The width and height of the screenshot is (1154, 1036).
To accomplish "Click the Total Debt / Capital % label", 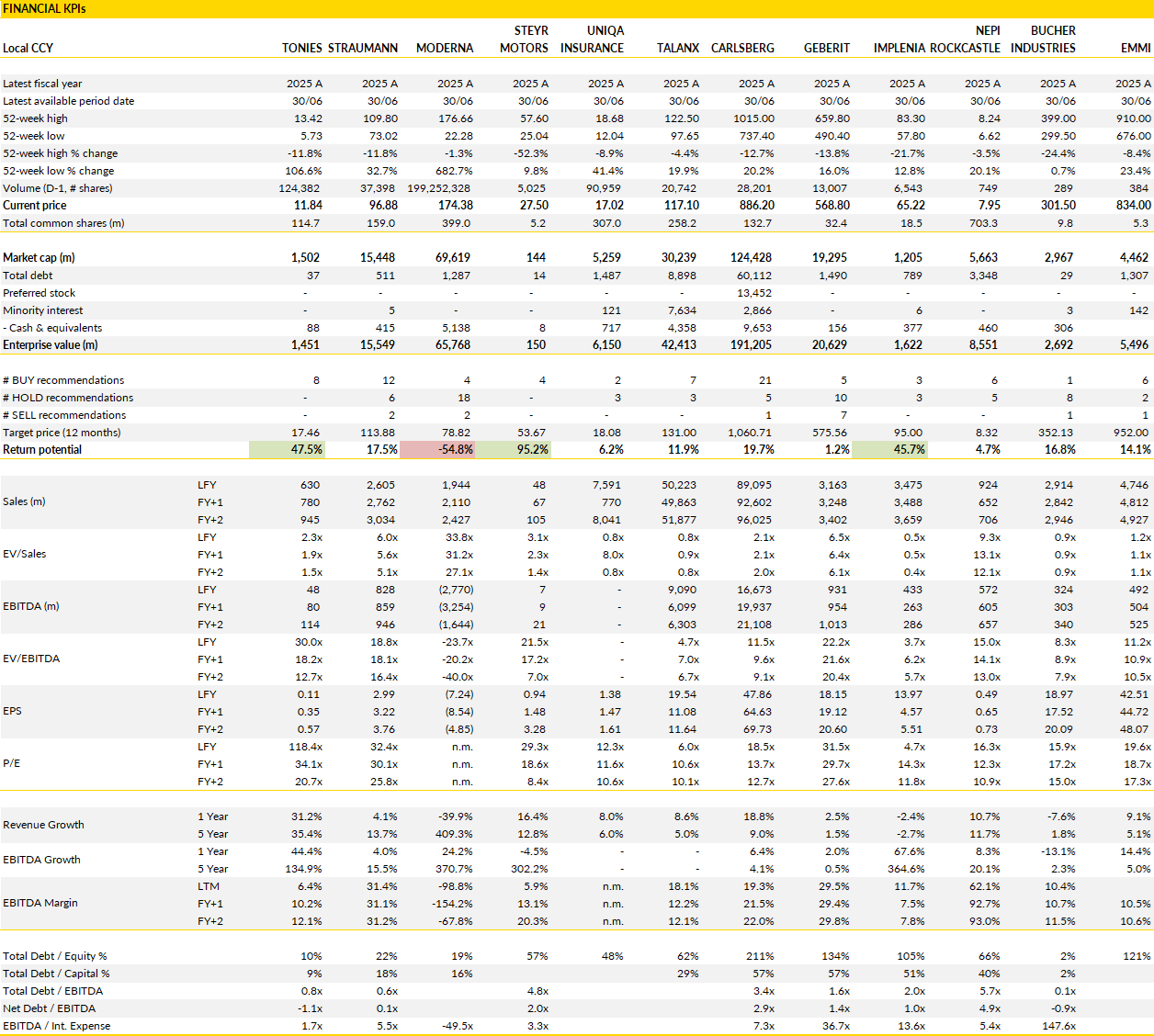I will click(x=57, y=974).
